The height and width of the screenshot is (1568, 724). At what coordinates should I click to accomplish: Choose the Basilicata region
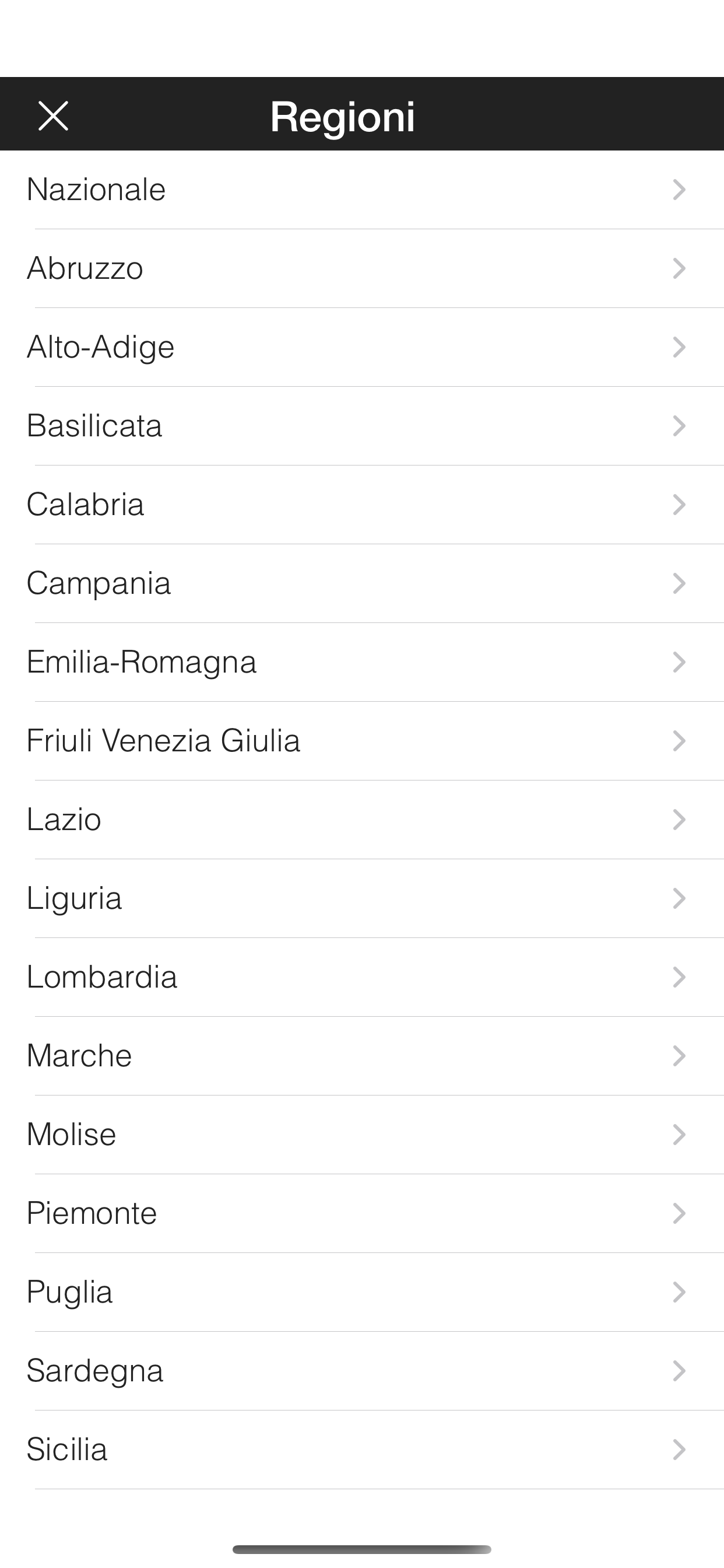[94, 425]
